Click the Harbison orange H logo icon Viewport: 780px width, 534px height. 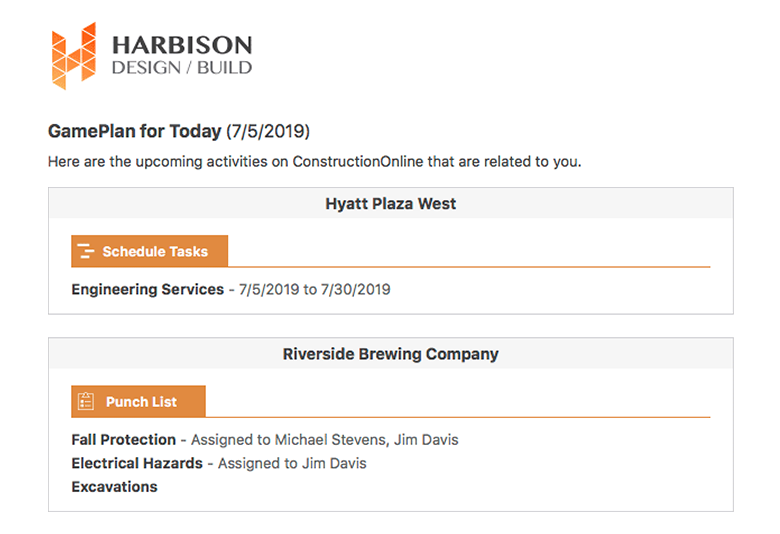75,55
